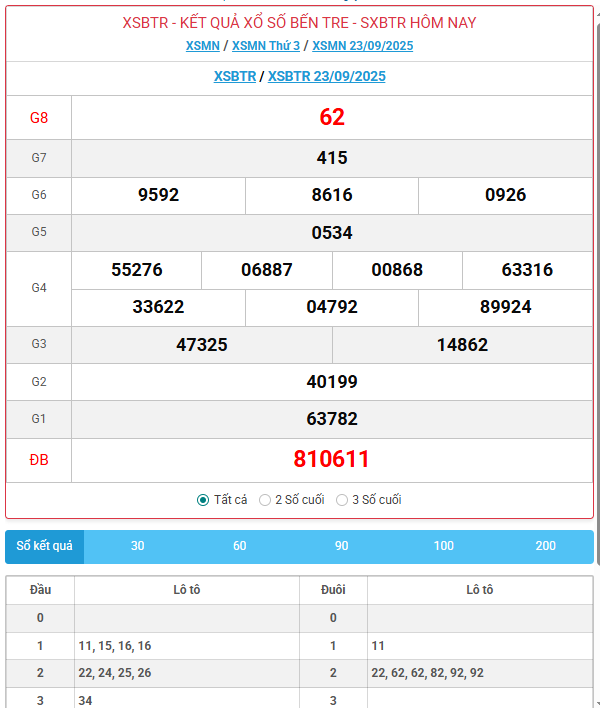Follow the XSMN 23/09/2025 link
Viewport: 600px width, 708px height.
pos(362,45)
